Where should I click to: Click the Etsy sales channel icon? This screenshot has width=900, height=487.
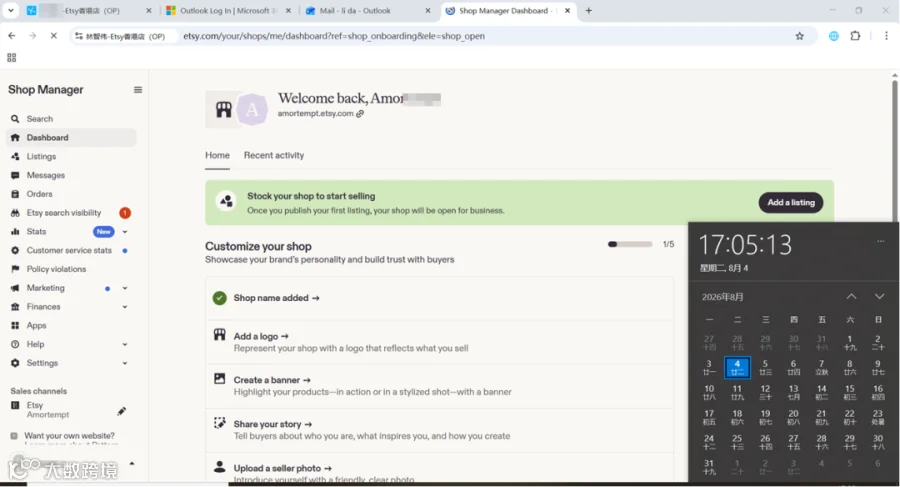(x=15, y=405)
